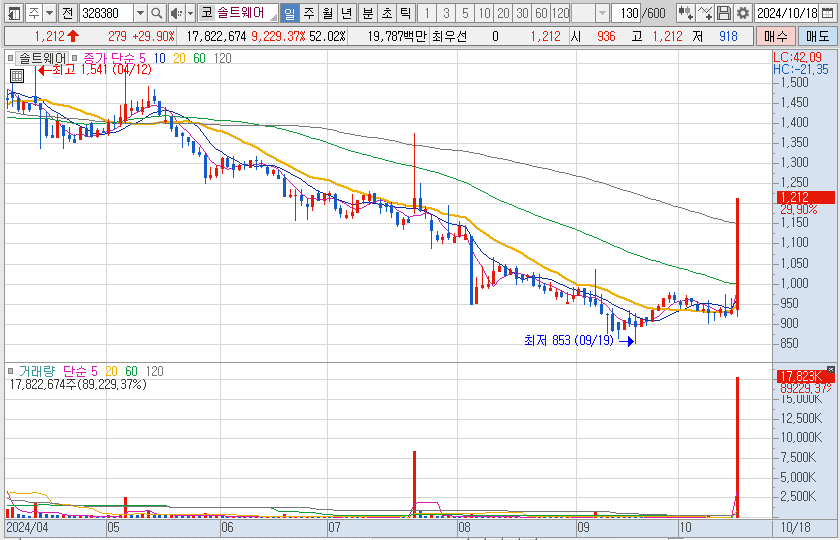The image size is (840, 540).
Task: Click the 코 KOSDAQ market badge
Action: [207, 13]
